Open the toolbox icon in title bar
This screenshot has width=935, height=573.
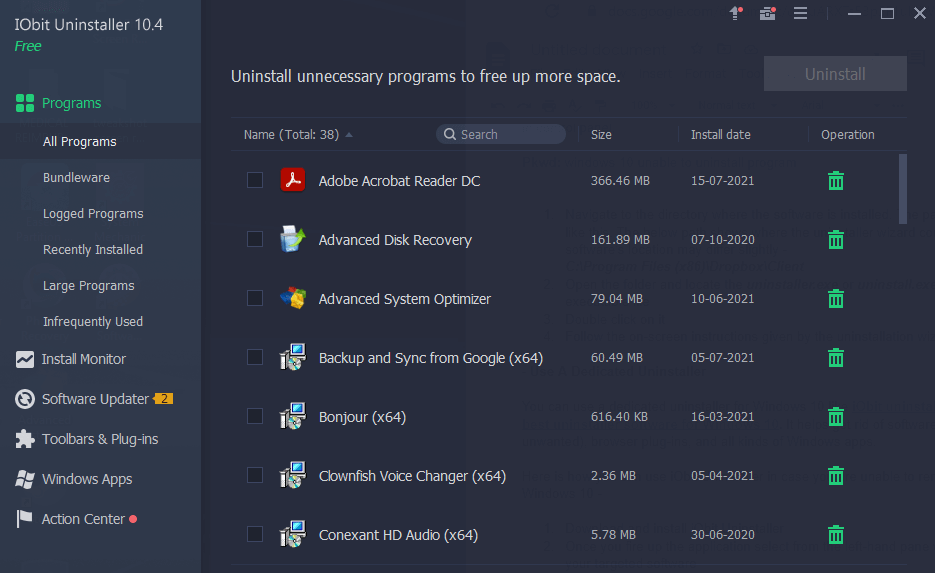[767, 13]
